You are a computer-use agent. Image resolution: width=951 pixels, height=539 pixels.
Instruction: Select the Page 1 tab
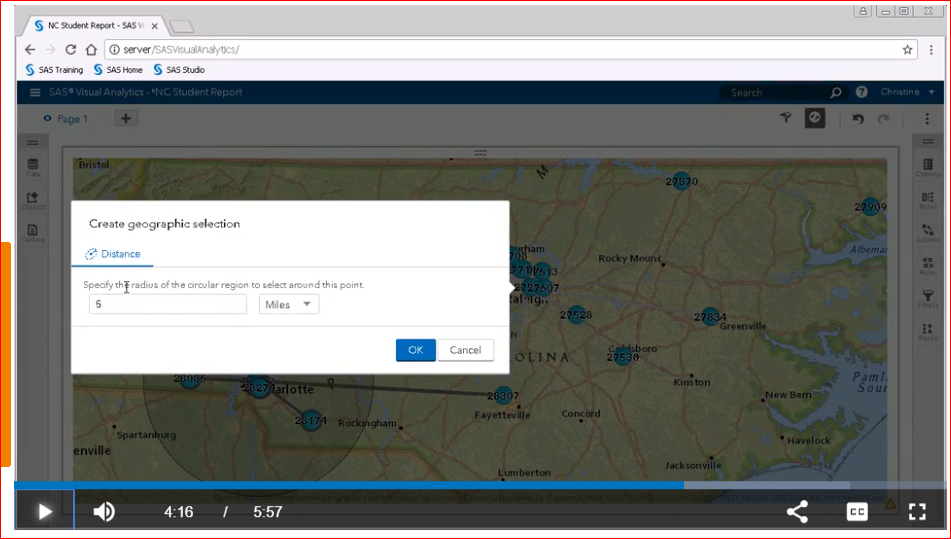coord(67,119)
